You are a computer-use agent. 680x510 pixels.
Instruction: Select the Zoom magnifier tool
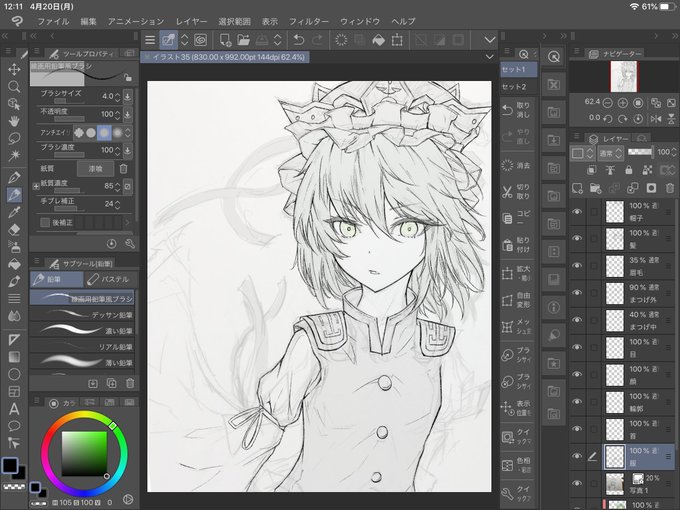[x=14, y=87]
